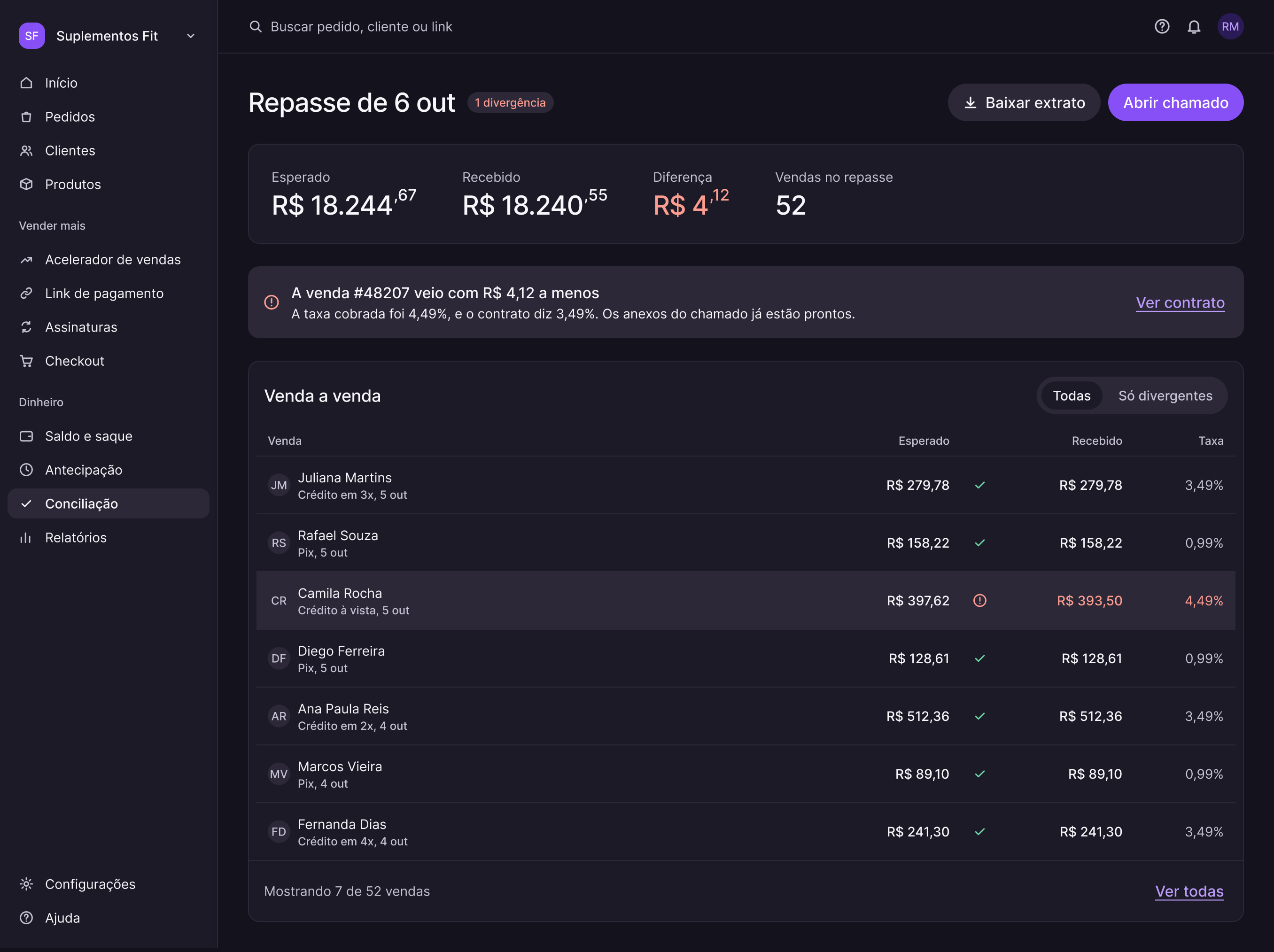The width and height of the screenshot is (1274, 952).
Task: Click Baixar extrato button
Action: (1024, 102)
